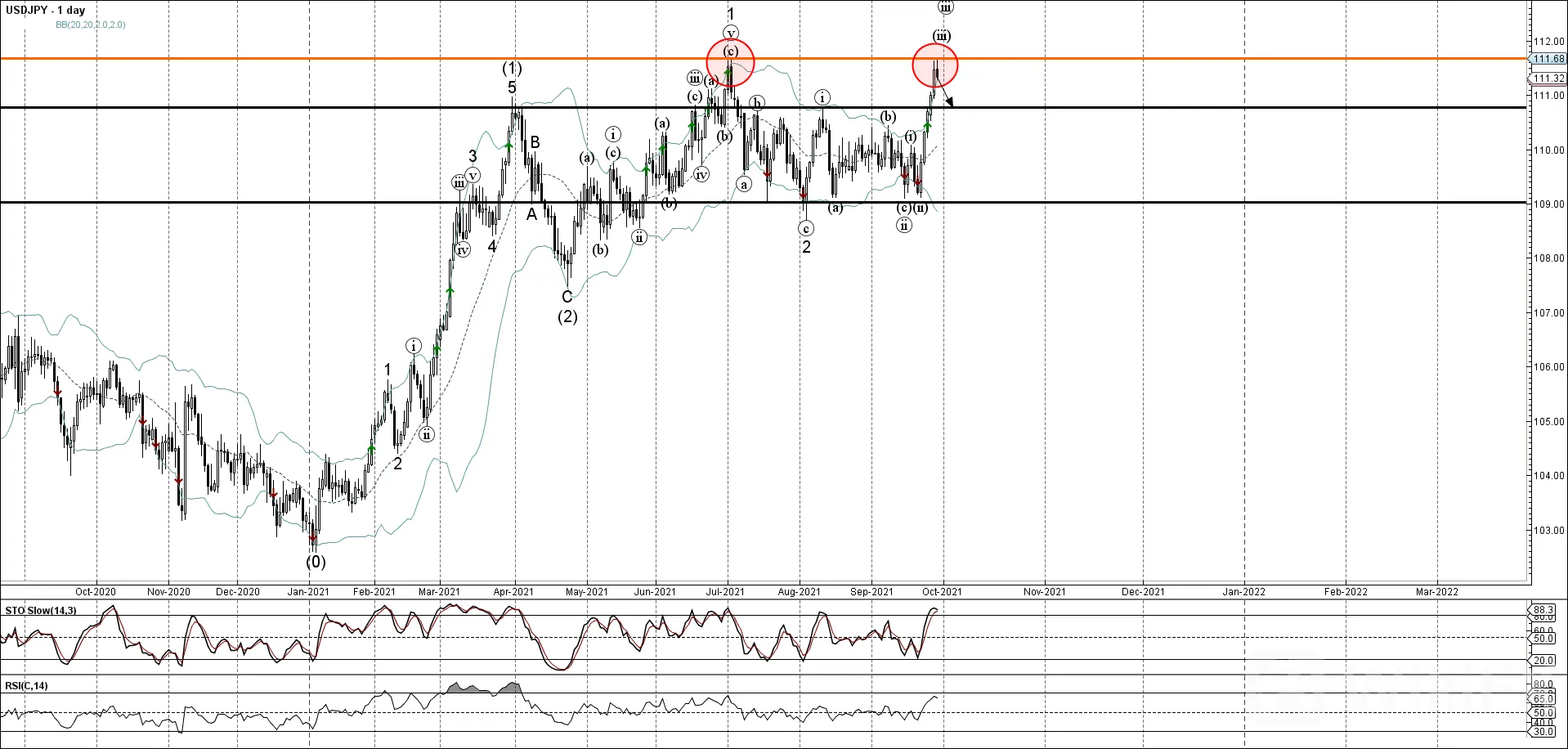The image size is (1568, 749).
Task: Open the RSI(C,14) indicator panel label
Action: pyautogui.click(x=26, y=685)
